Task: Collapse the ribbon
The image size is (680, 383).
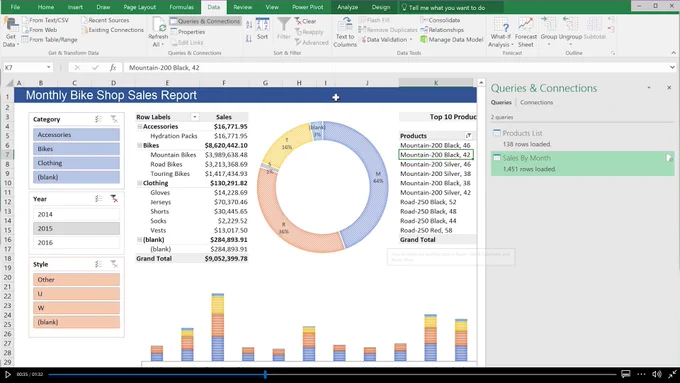Action: (x=673, y=53)
